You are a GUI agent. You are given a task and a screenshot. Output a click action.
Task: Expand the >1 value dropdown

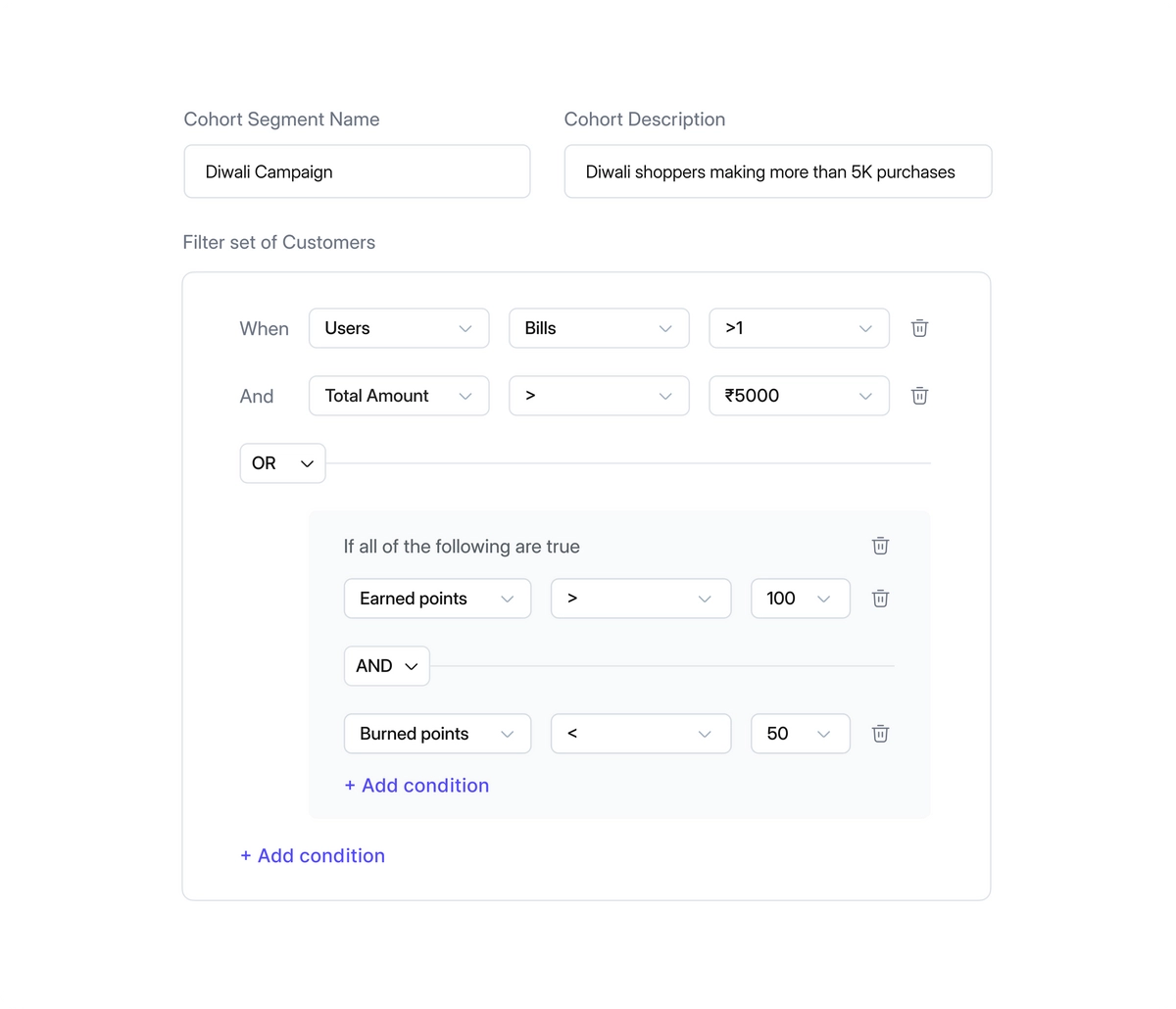click(x=799, y=328)
